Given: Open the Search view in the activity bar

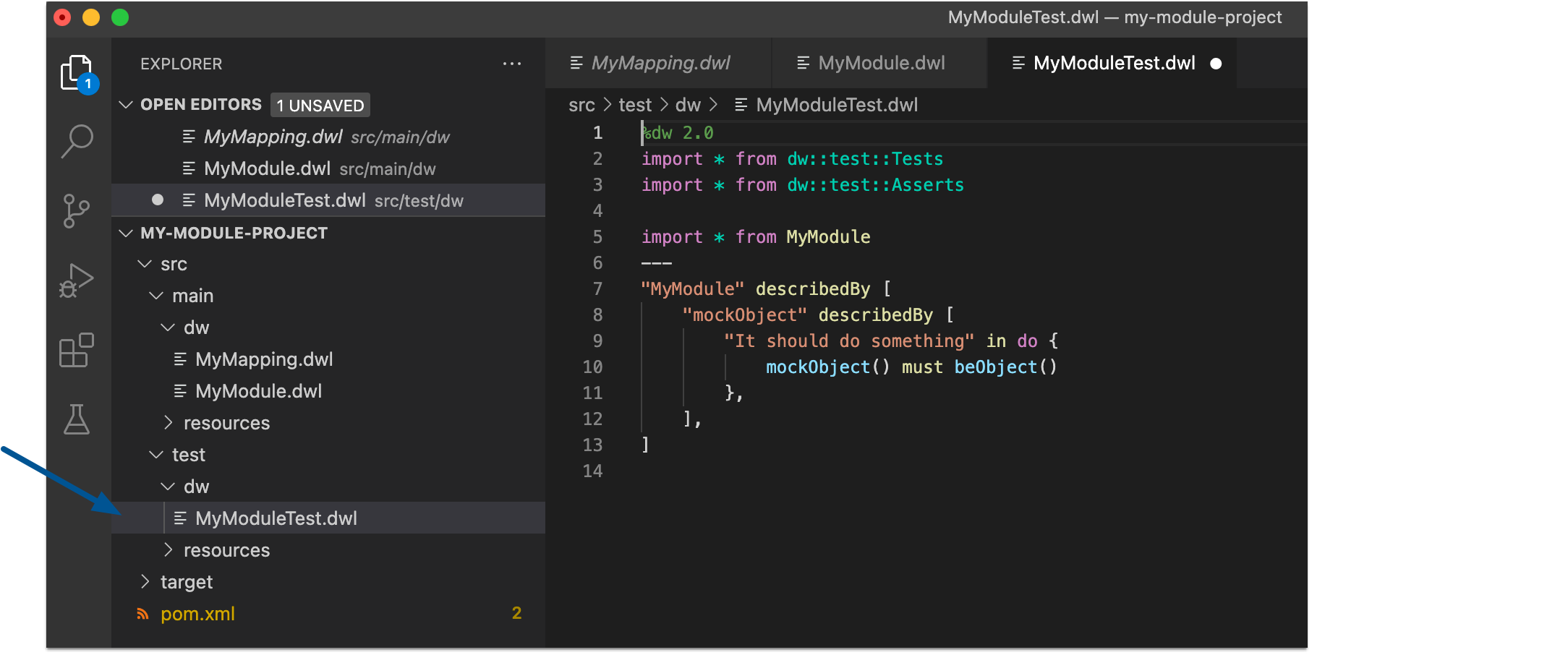Looking at the screenshot, I should (77, 141).
